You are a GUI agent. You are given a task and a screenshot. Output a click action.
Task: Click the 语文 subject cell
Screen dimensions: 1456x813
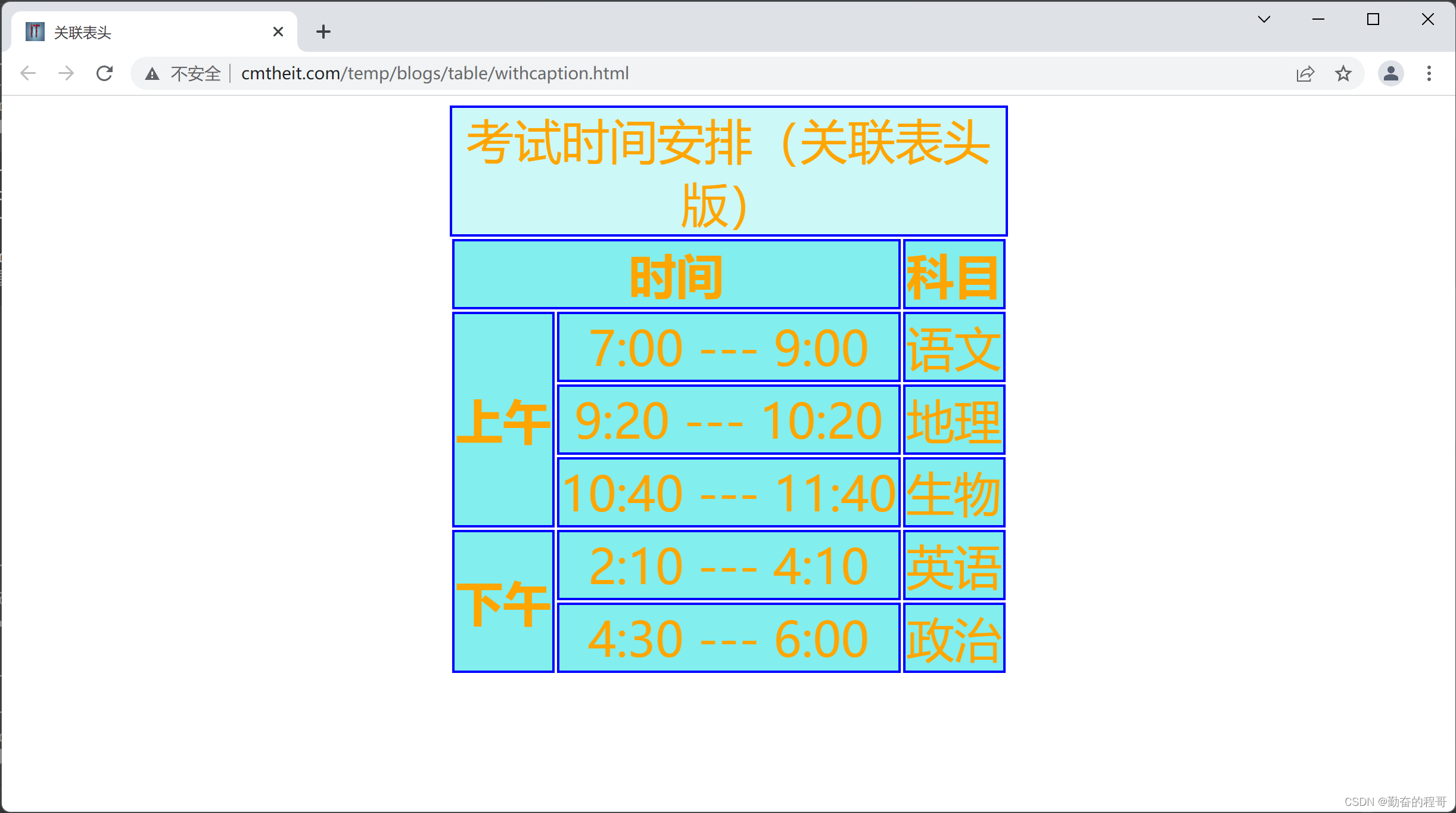pos(954,347)
